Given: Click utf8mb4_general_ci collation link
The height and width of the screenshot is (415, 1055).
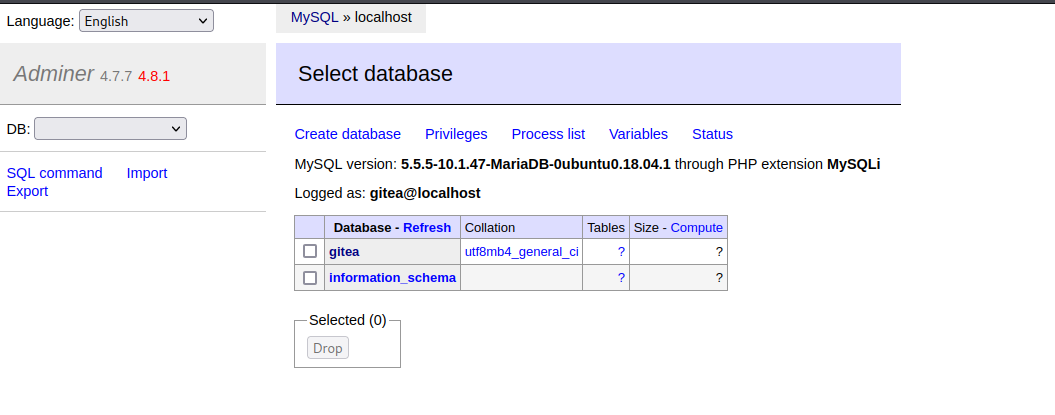Looking at the screenshot, I should 521,252.
